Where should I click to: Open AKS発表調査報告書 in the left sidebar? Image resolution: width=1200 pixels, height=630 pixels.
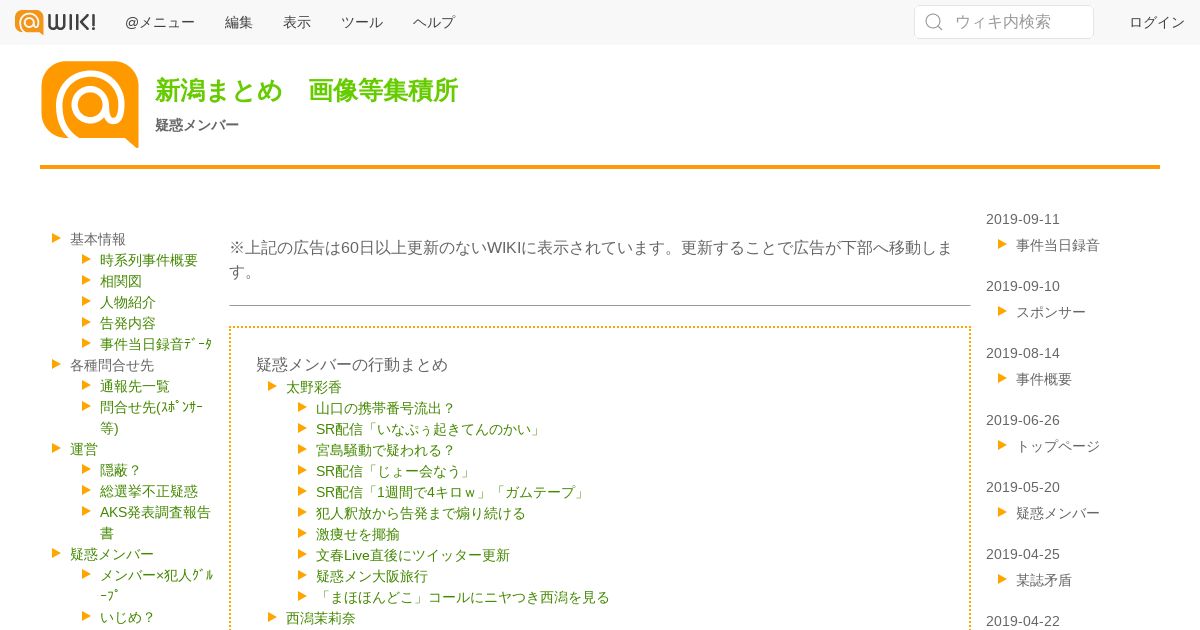(x=155, y=522)
